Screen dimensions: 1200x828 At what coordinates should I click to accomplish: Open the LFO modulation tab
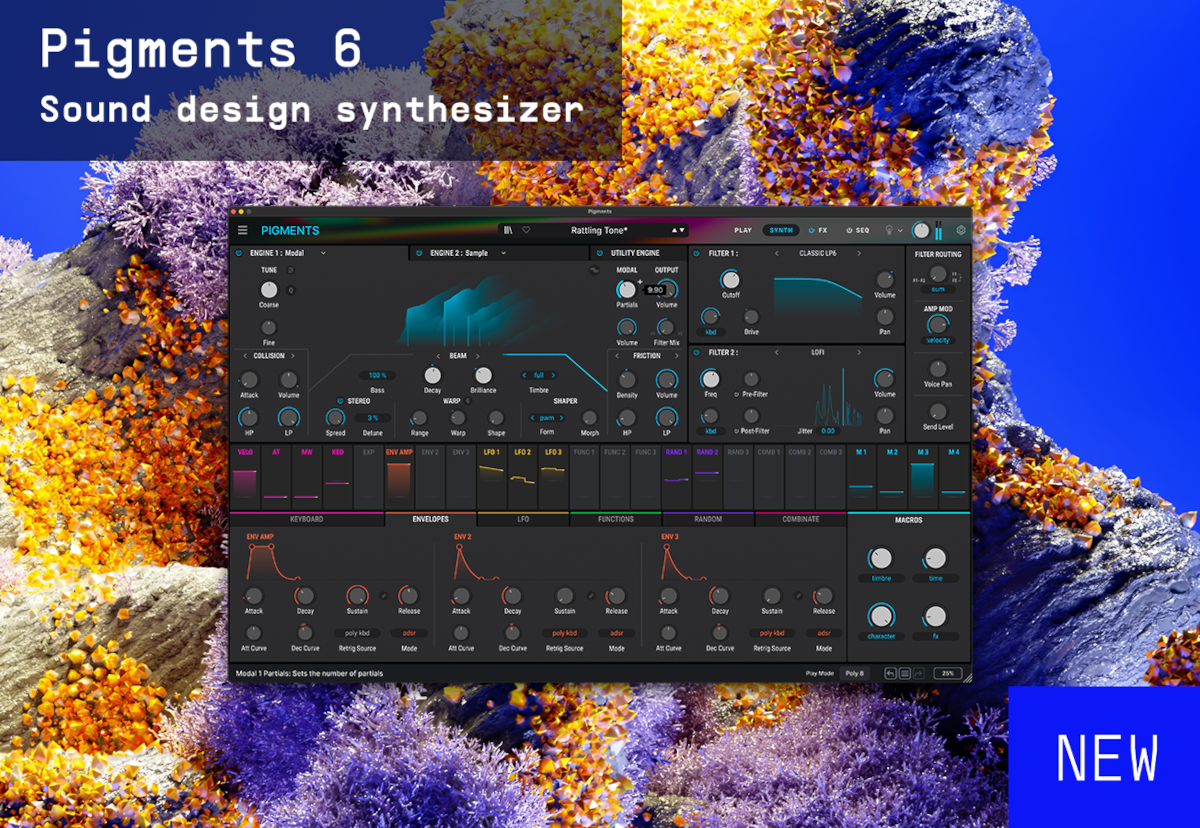[x=523, y=519]
